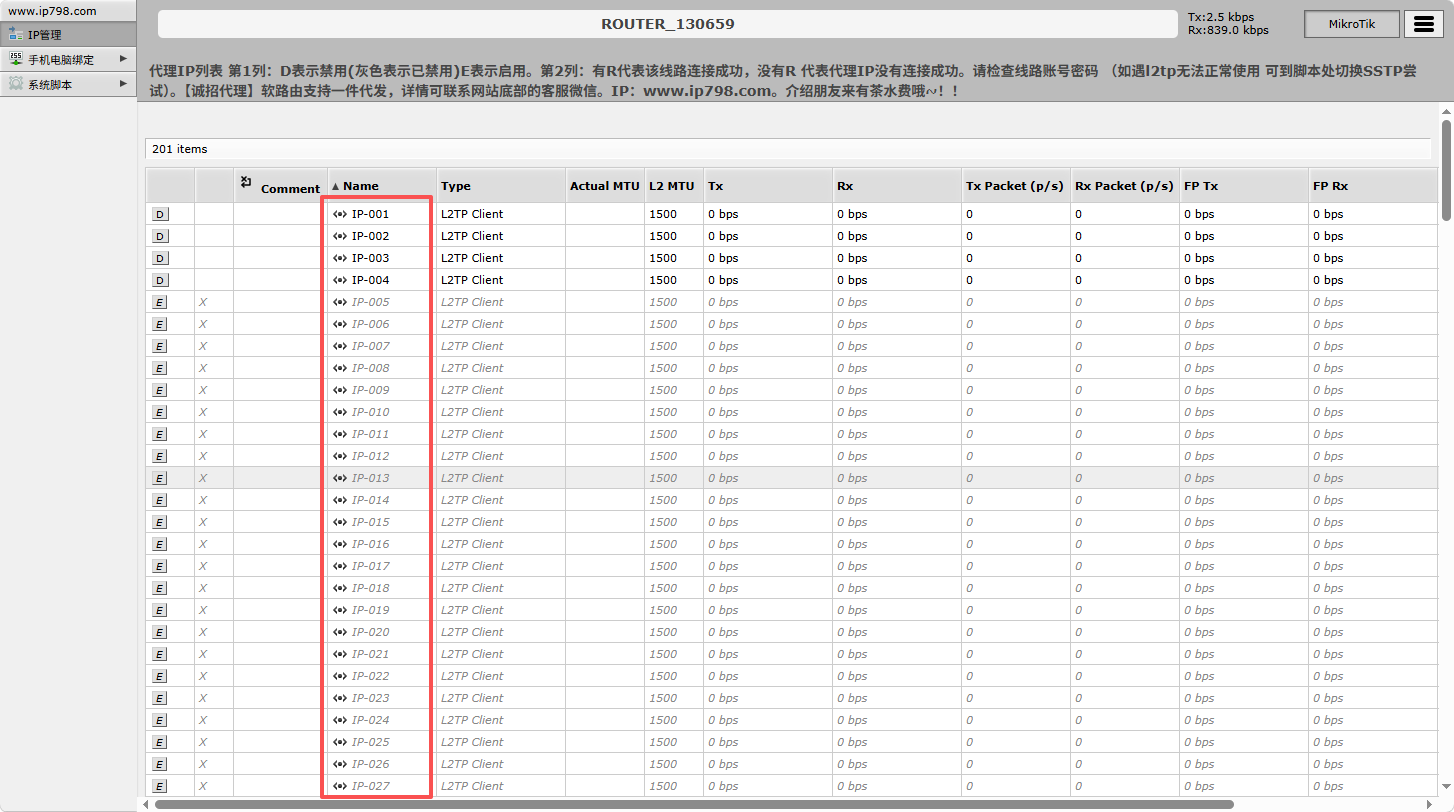Click the 201 items count bar
The image size is (1454, 812).
point(788,149)
